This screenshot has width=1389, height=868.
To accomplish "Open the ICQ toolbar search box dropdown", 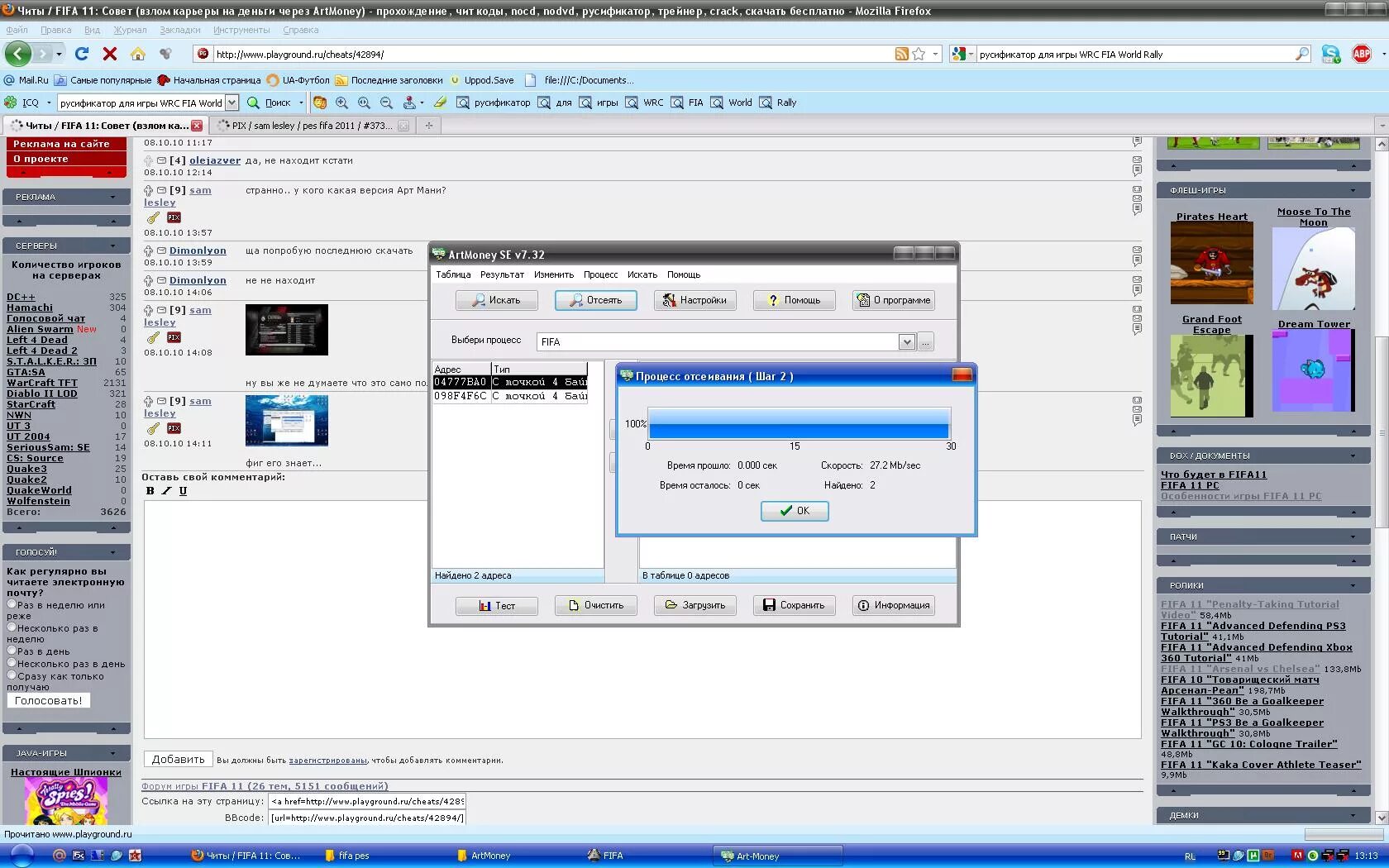I will [231, 103].
